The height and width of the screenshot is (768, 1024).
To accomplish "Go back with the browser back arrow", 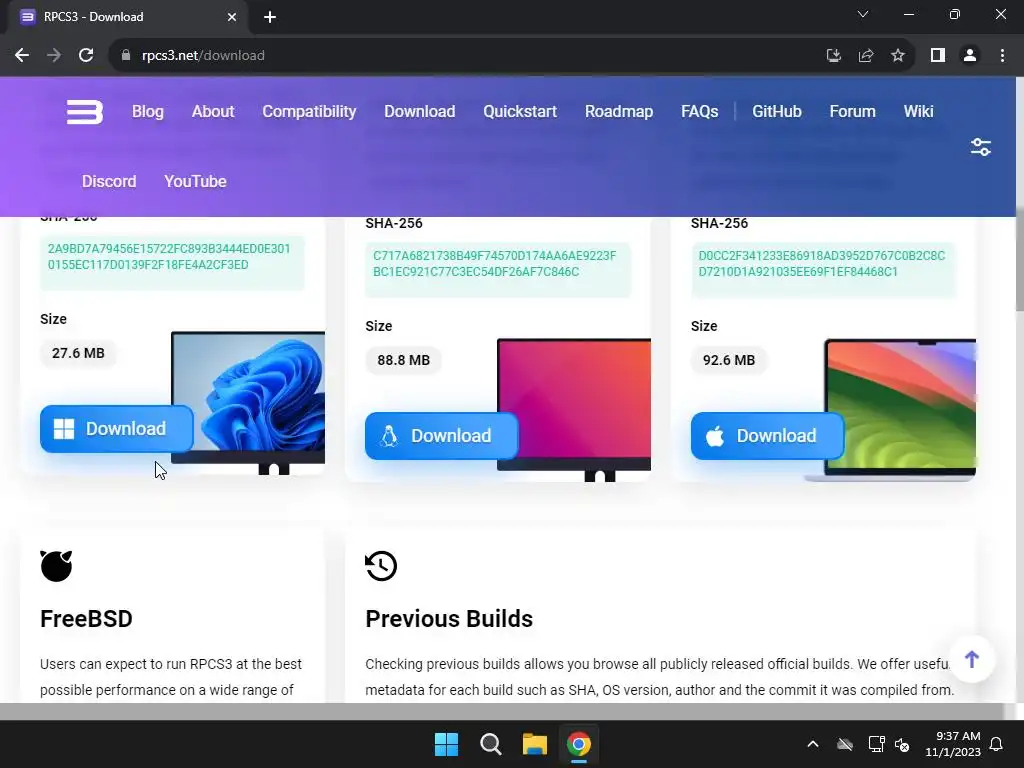I will (22, 56).
